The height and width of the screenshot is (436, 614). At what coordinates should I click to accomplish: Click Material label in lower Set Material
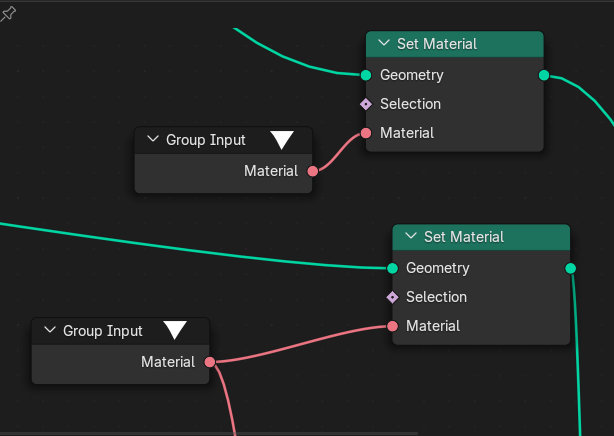pyautogui.click(x=433, y=326)
